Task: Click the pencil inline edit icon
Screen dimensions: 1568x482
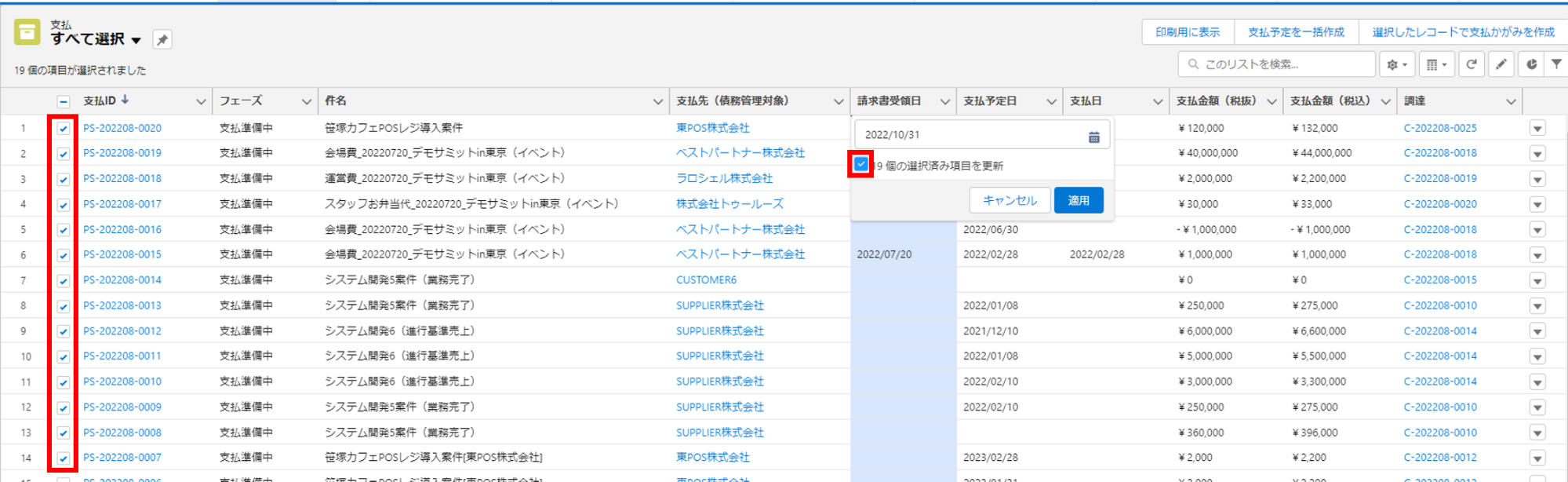Action: [1501, 64]
